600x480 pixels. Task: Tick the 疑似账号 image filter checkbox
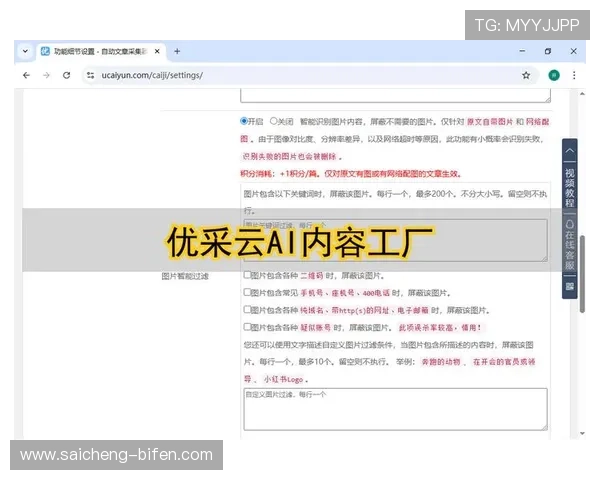coord(247,327)
